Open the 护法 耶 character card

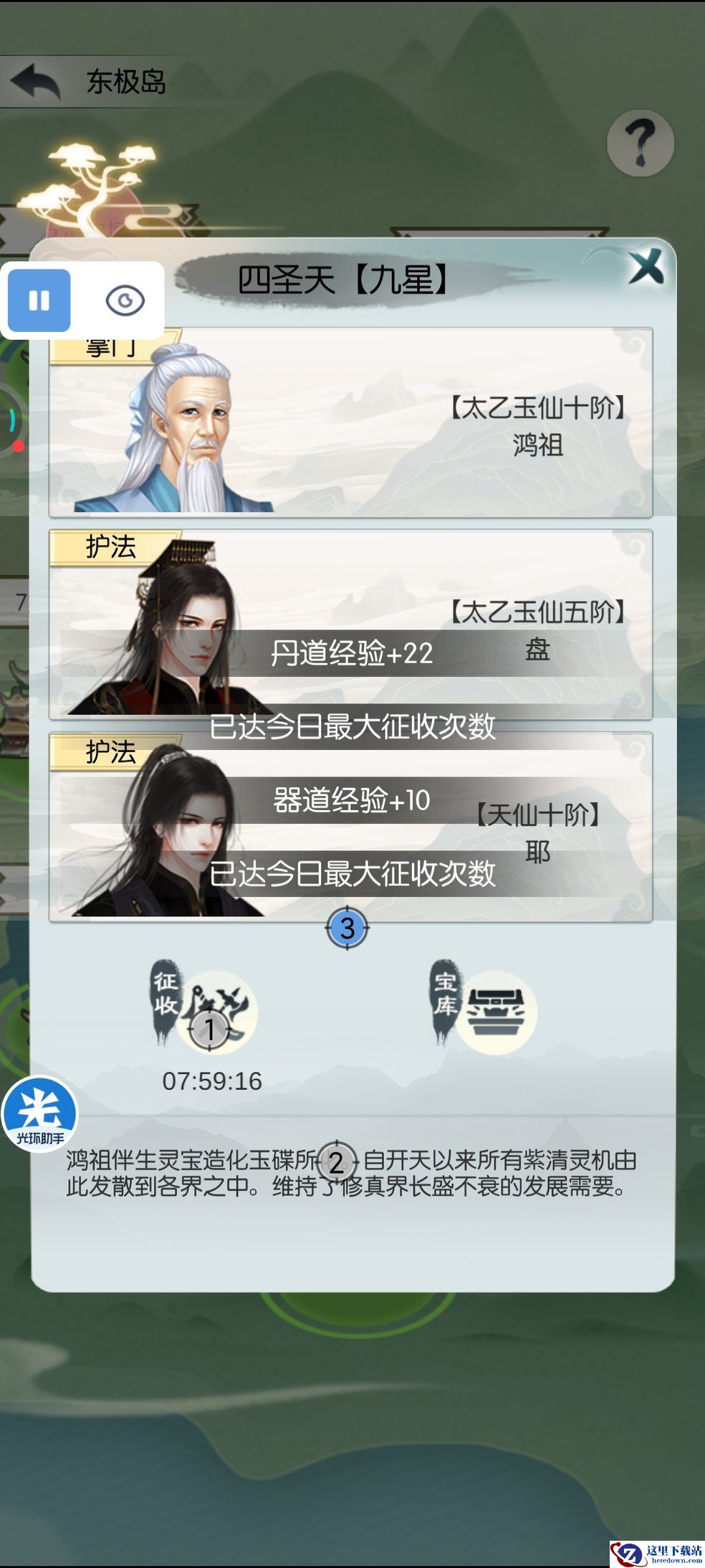tap(350, 827)
